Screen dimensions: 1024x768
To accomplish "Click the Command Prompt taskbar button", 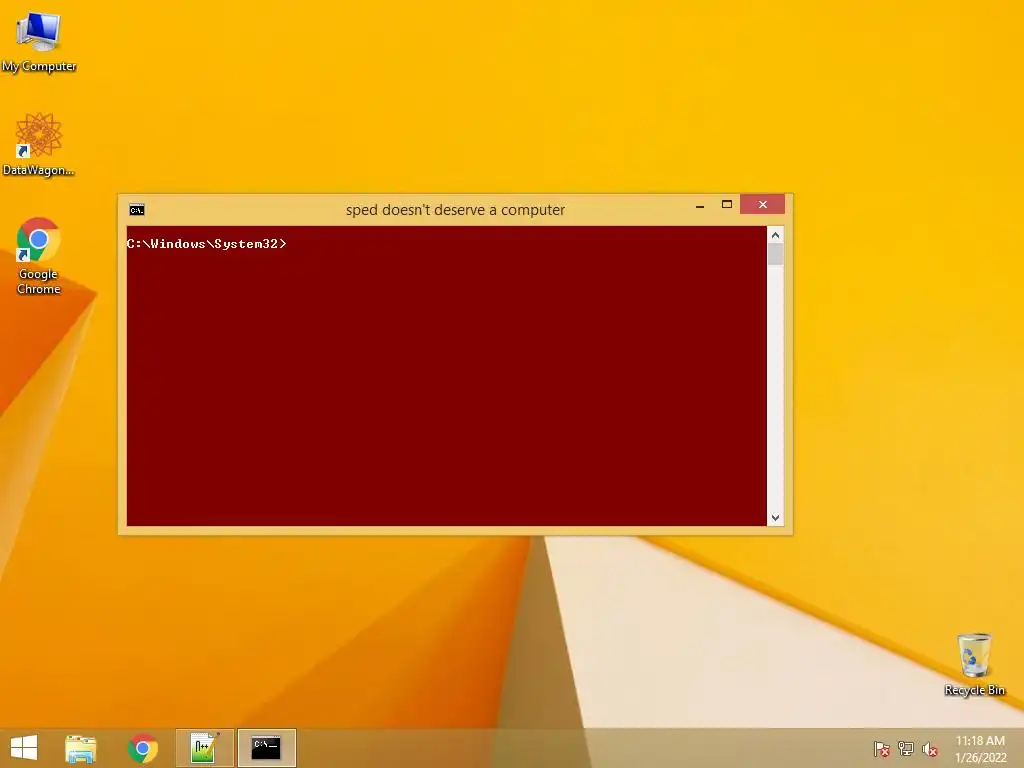I will tap(266, 748).
